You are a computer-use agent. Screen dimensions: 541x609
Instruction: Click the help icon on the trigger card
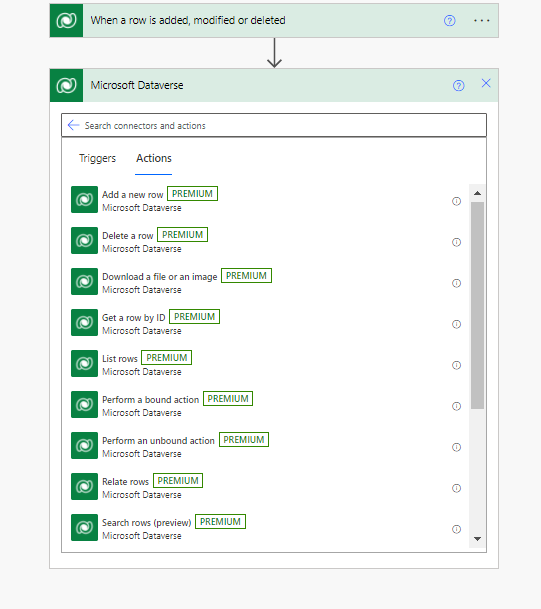click(449, 21)
